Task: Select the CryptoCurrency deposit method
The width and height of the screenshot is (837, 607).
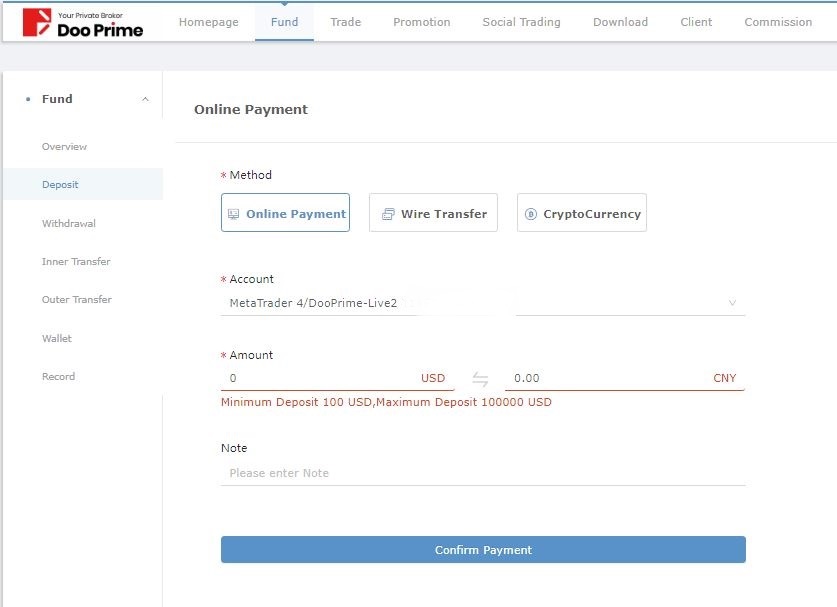Action: [x=582, y=213]
